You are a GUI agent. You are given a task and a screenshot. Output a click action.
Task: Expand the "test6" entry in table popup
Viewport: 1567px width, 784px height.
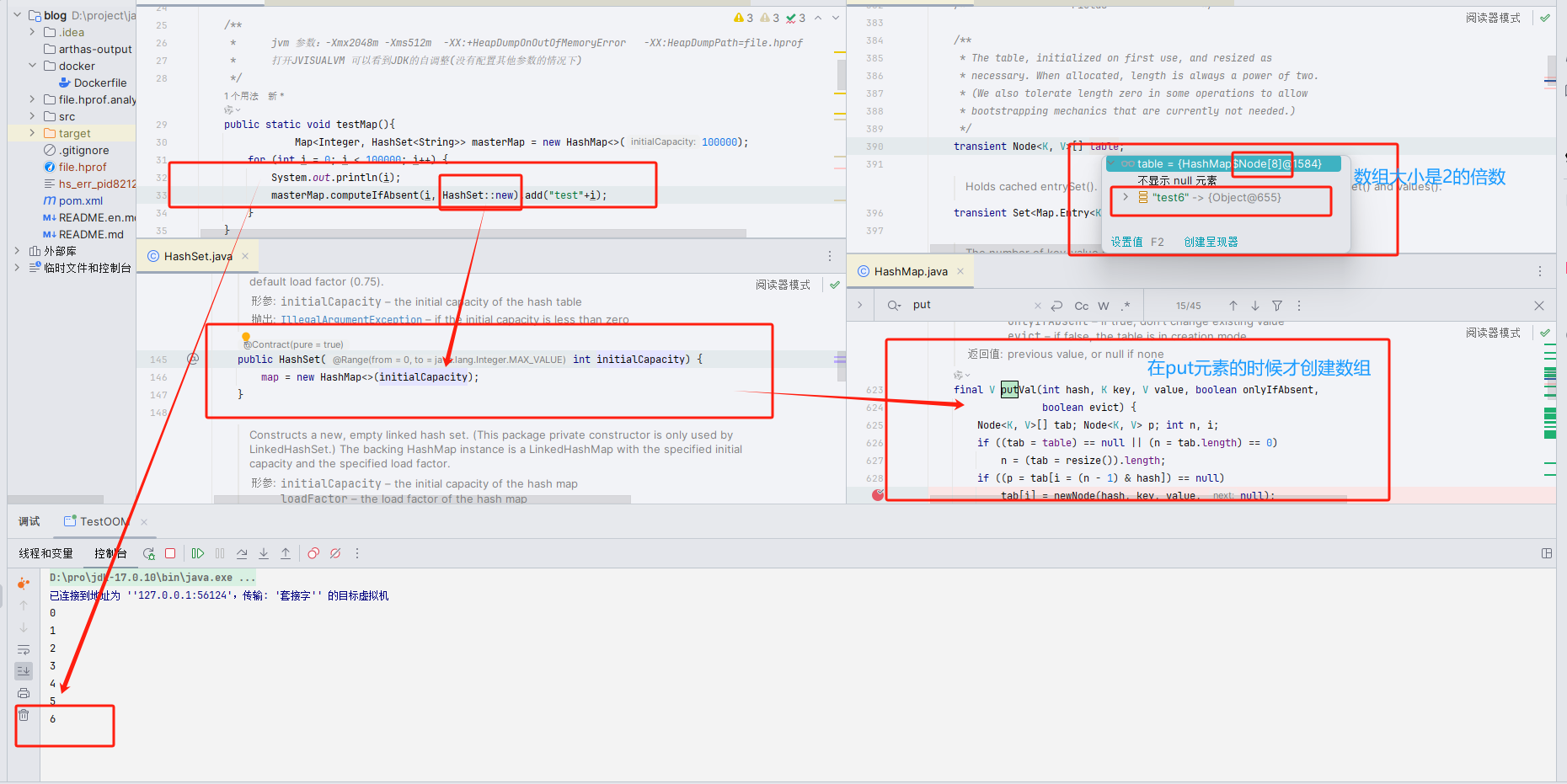pyautogui.click(x=1125, y=197)
